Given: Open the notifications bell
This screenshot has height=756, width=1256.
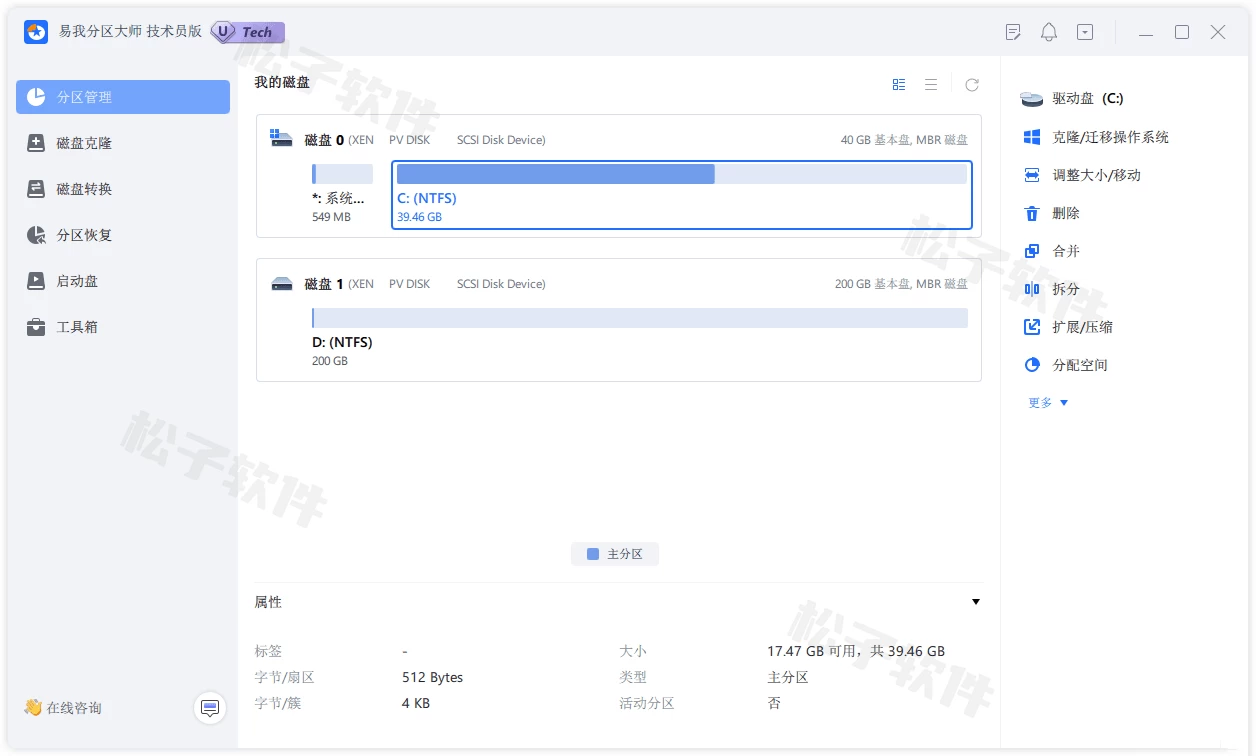Looking at the screenshot, I should [1049, 32].
